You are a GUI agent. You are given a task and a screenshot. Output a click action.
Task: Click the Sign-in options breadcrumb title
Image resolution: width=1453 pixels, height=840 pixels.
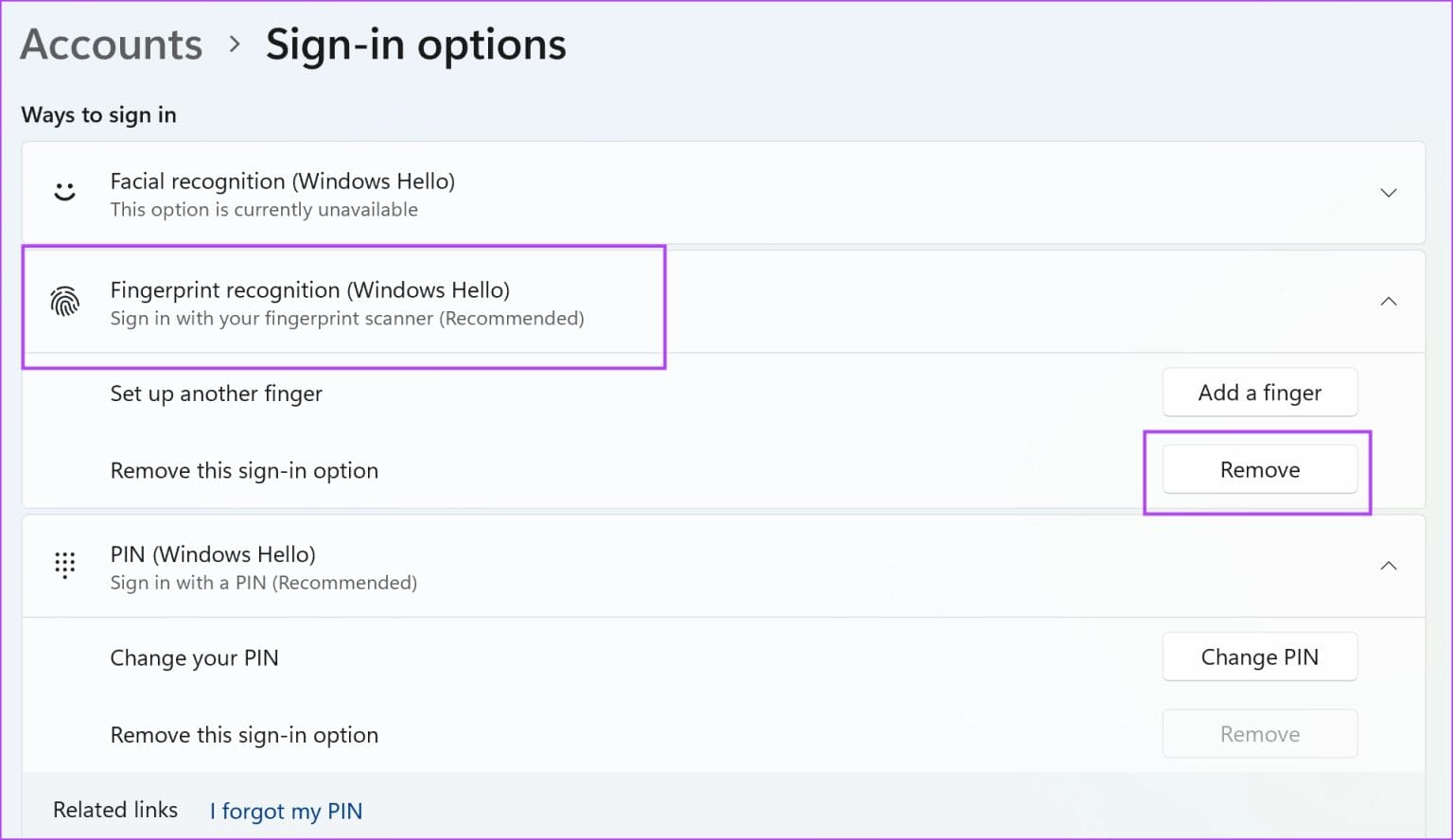click(416, 44)
